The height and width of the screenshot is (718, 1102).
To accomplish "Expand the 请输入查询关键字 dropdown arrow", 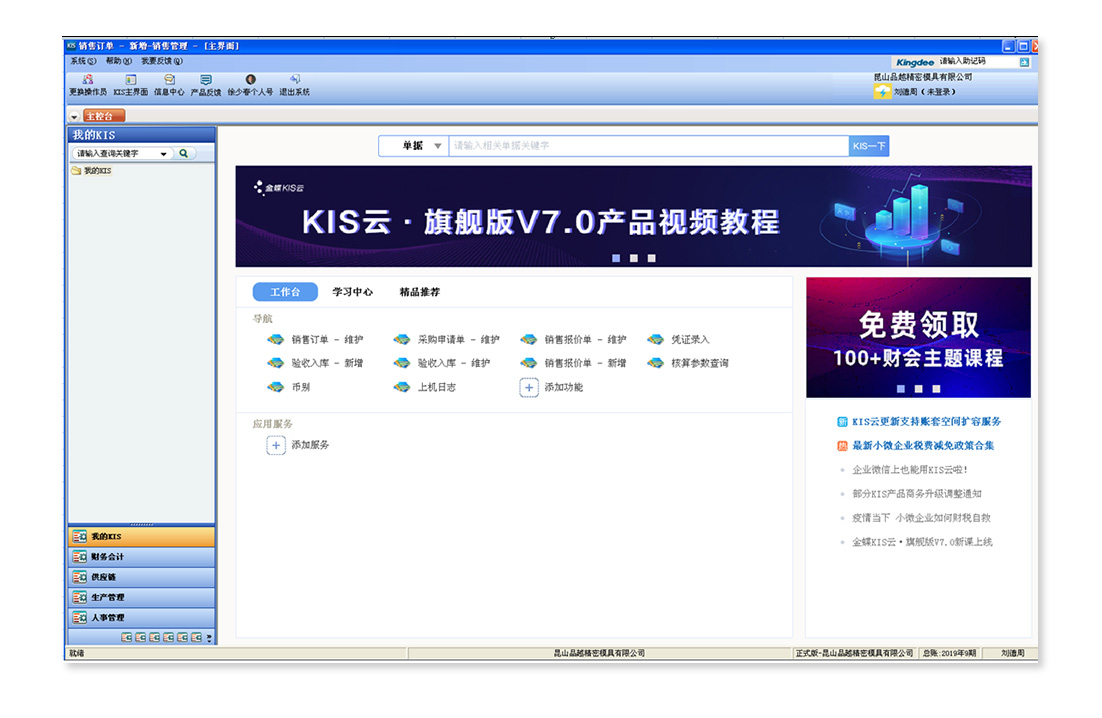I will pyautogui.click(x=164, y=154).
